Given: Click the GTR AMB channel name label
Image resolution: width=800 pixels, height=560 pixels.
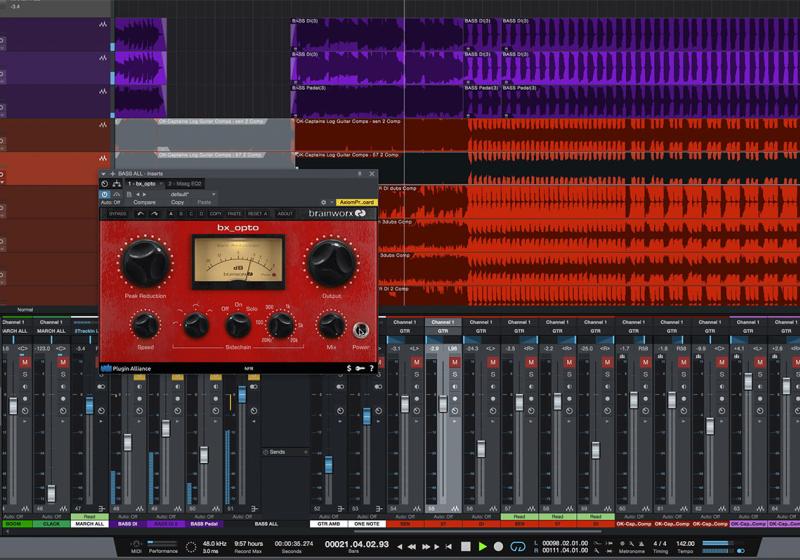Looking at the screenshot, I should click(329, 524).
